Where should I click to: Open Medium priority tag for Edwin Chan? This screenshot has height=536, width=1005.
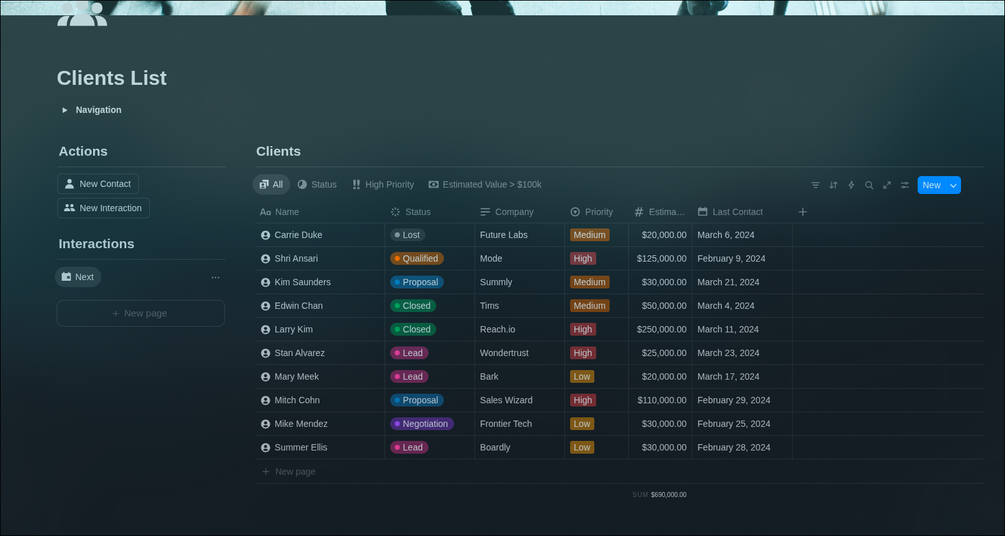pos(590,306)
